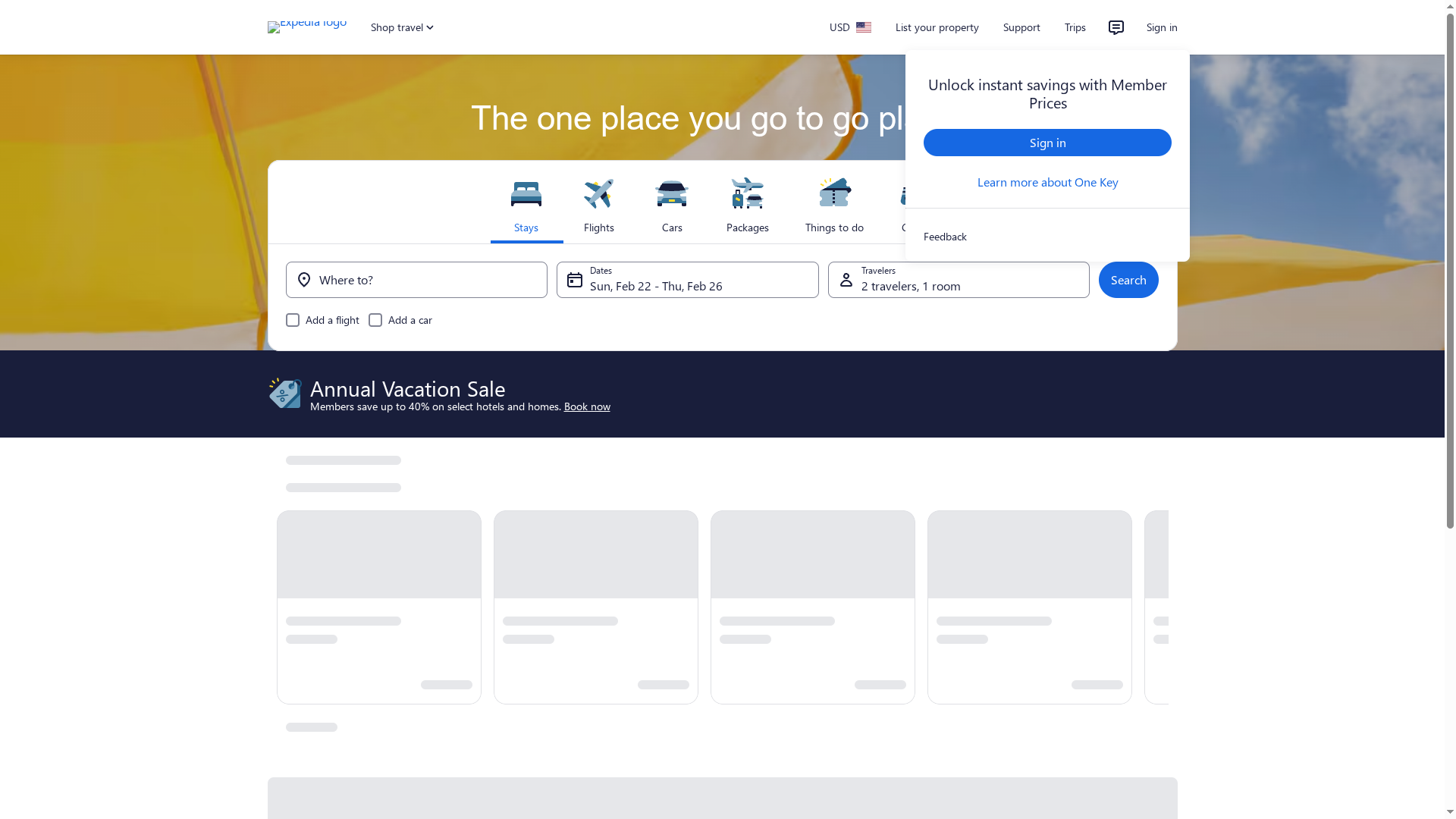Enable the Add a flight checkbox

click(x=293, y=320)
